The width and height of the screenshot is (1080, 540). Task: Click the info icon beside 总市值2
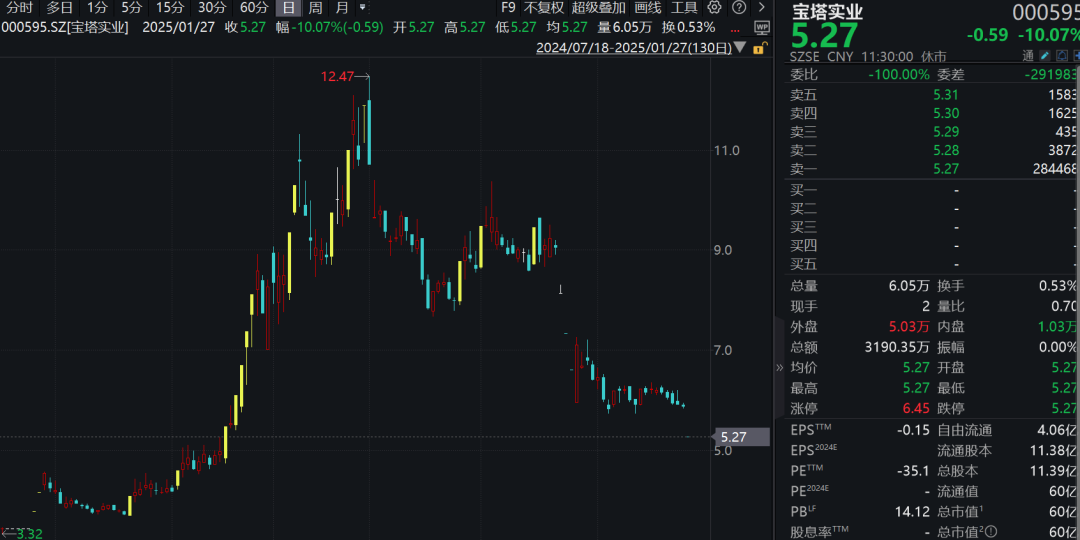[x=992, y=531]
